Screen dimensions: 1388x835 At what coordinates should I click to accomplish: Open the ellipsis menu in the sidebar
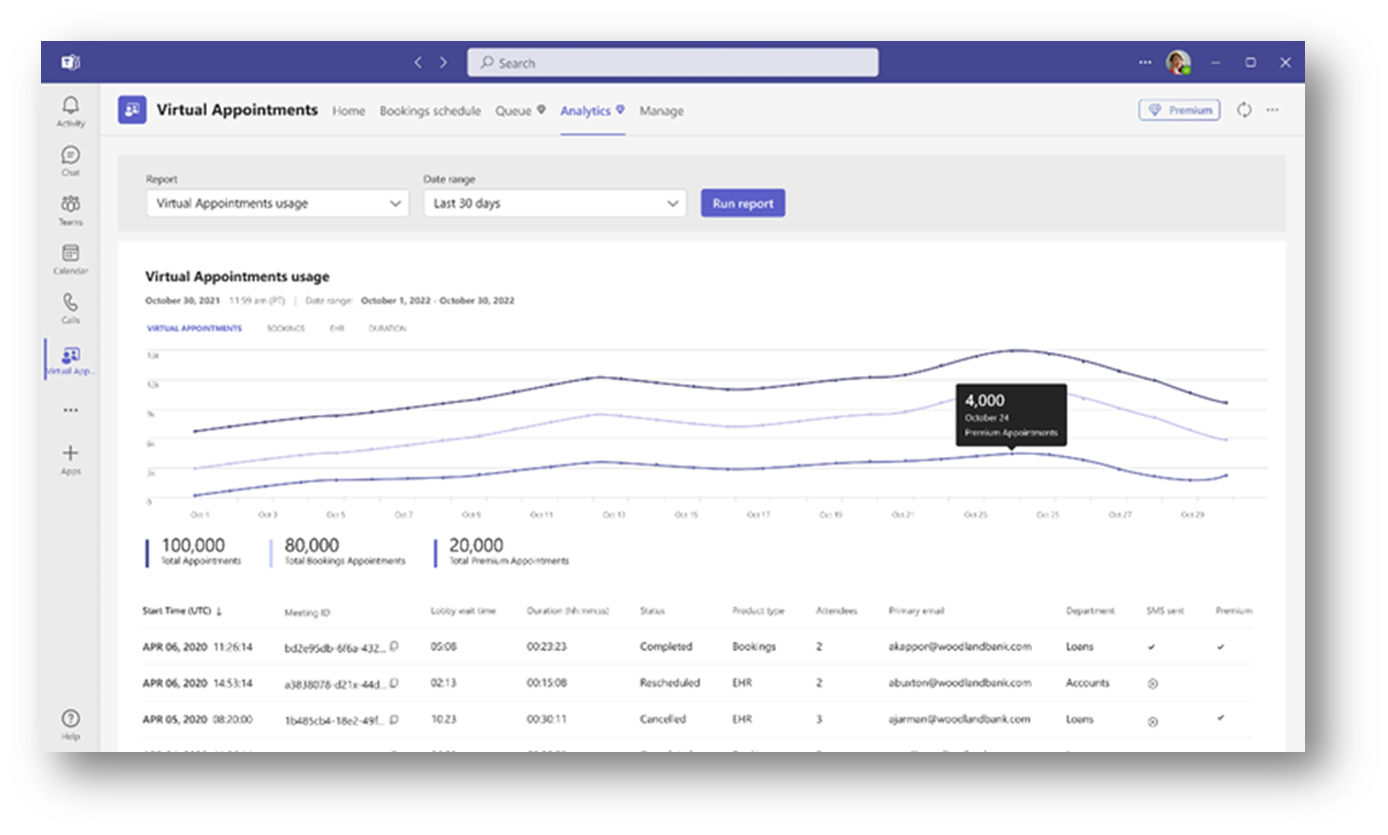pyautogui.click(x=70, y=409)
